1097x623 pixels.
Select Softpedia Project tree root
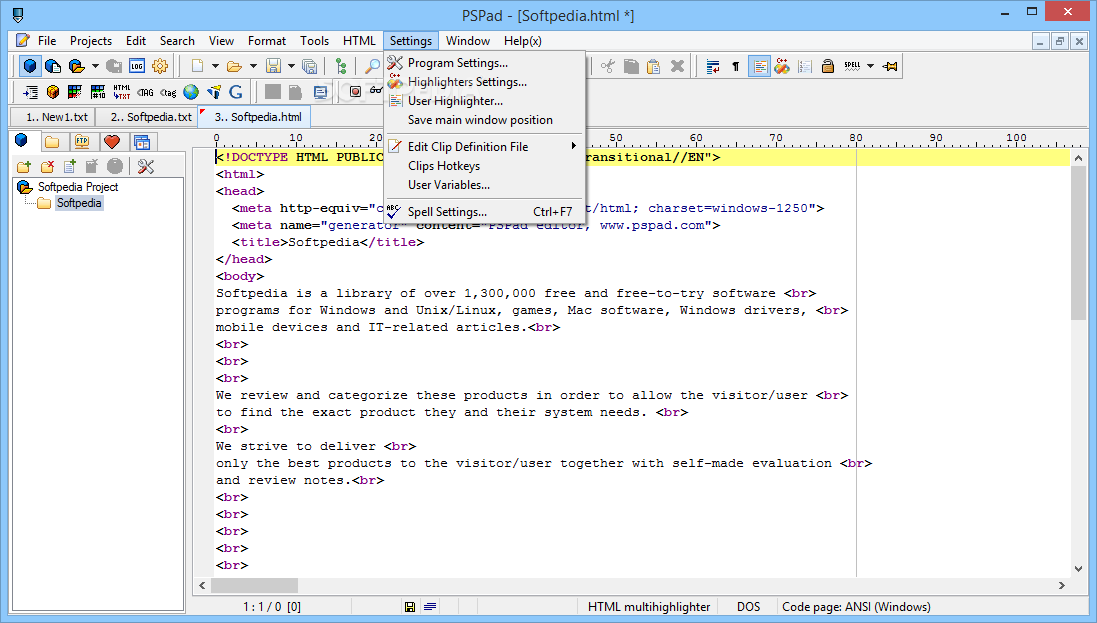78,187
